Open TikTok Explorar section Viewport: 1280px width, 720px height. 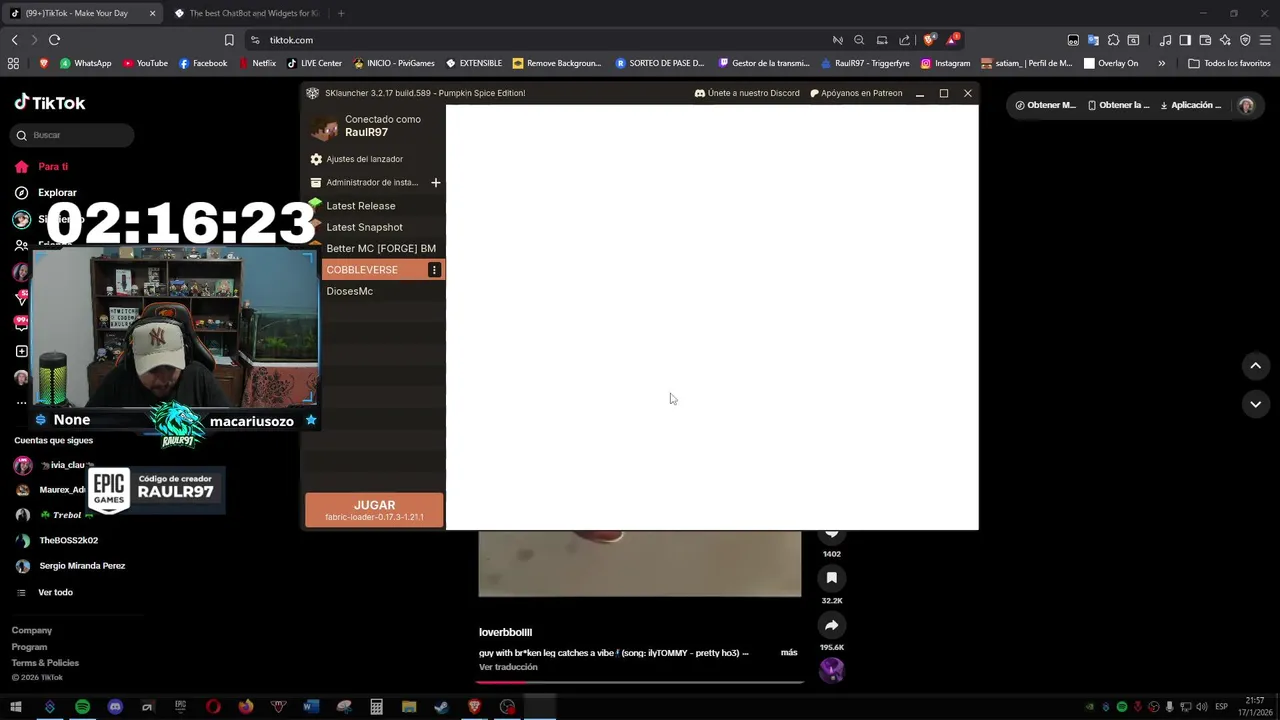point(46,192)
